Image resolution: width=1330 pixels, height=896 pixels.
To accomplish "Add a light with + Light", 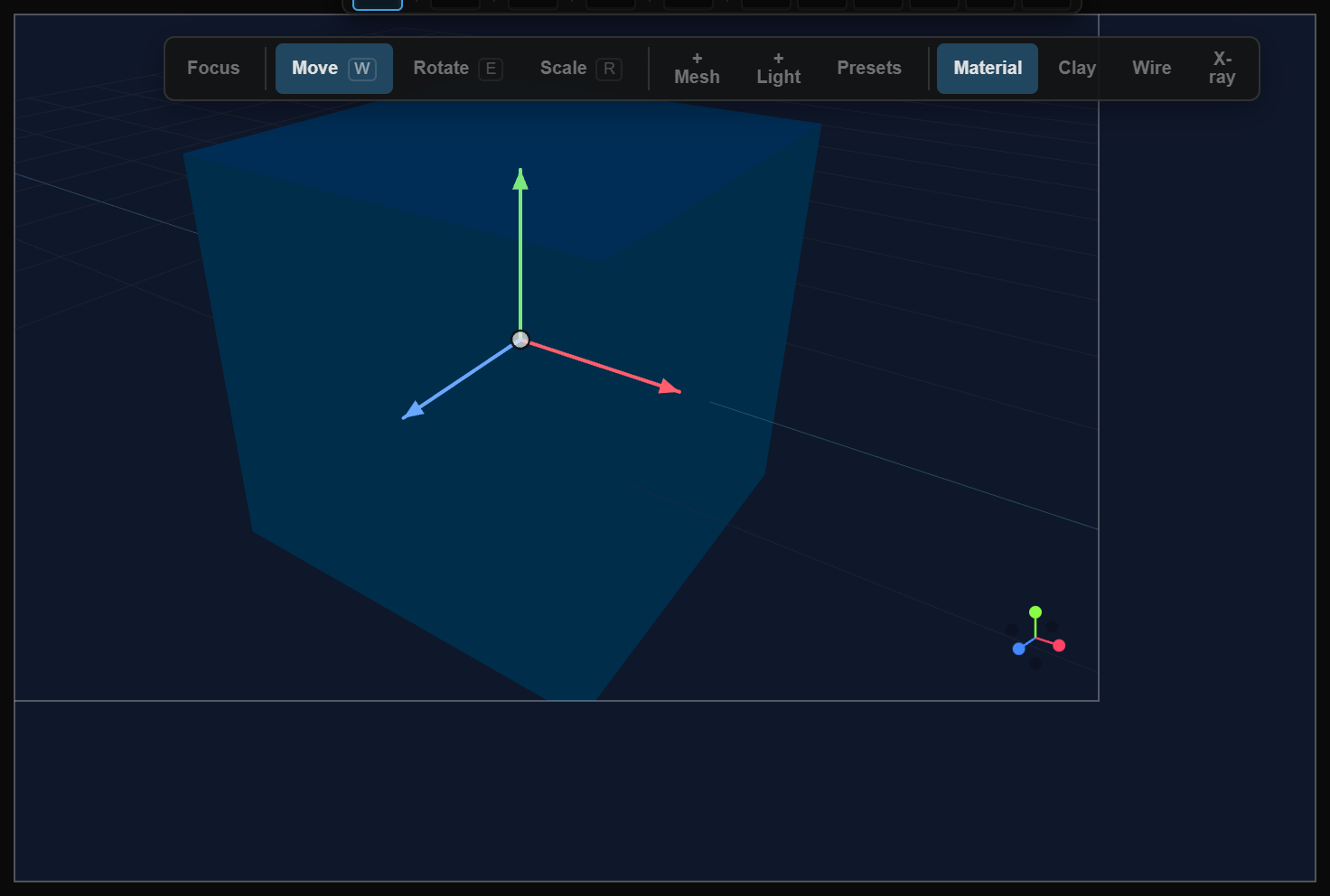I will pos(779,69).
